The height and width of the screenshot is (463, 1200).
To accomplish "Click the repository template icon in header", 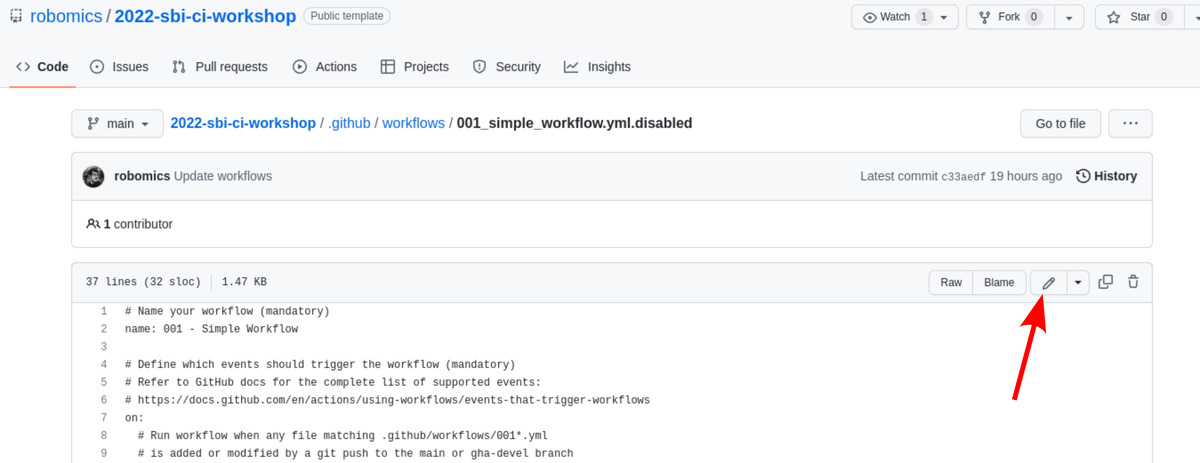I will click(x=17, y=16).
